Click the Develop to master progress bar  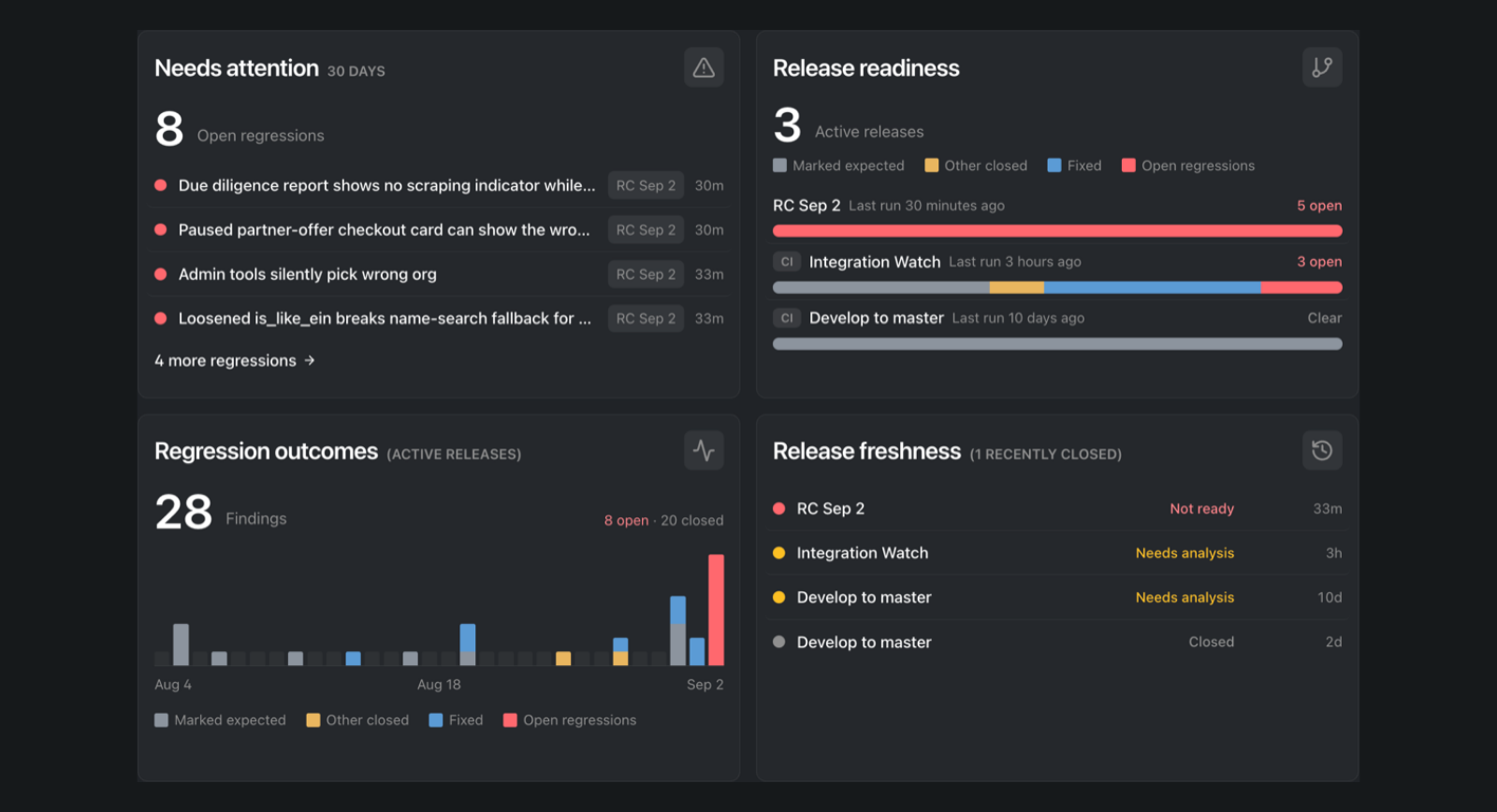pos(1057,343)
